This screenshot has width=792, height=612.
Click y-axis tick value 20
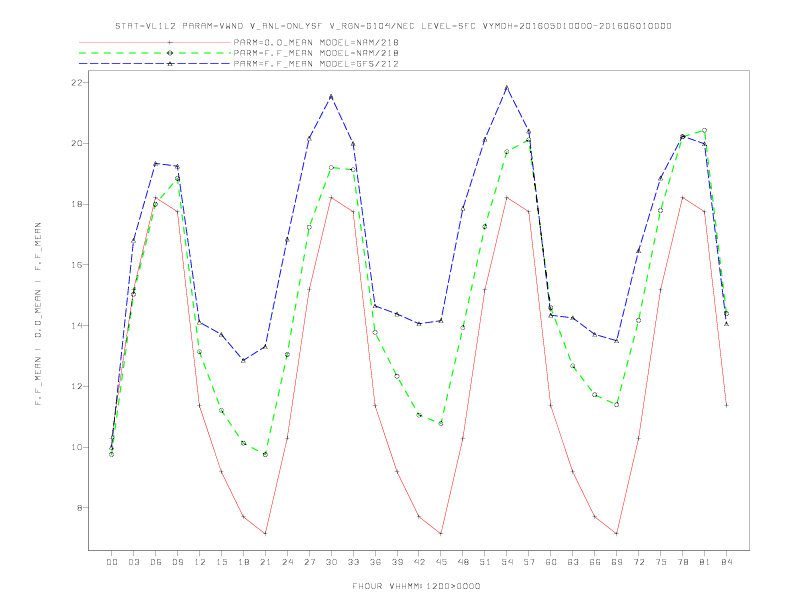tap(77, 143)
